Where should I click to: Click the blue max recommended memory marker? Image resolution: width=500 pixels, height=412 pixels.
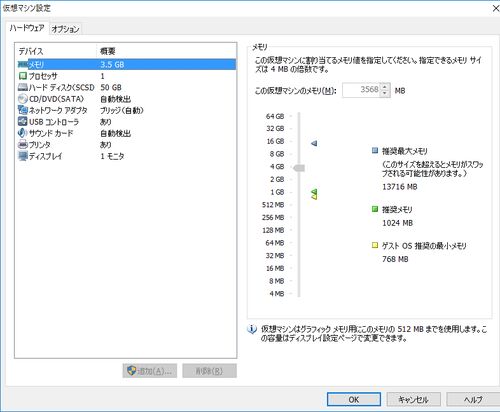coord(314,143)
